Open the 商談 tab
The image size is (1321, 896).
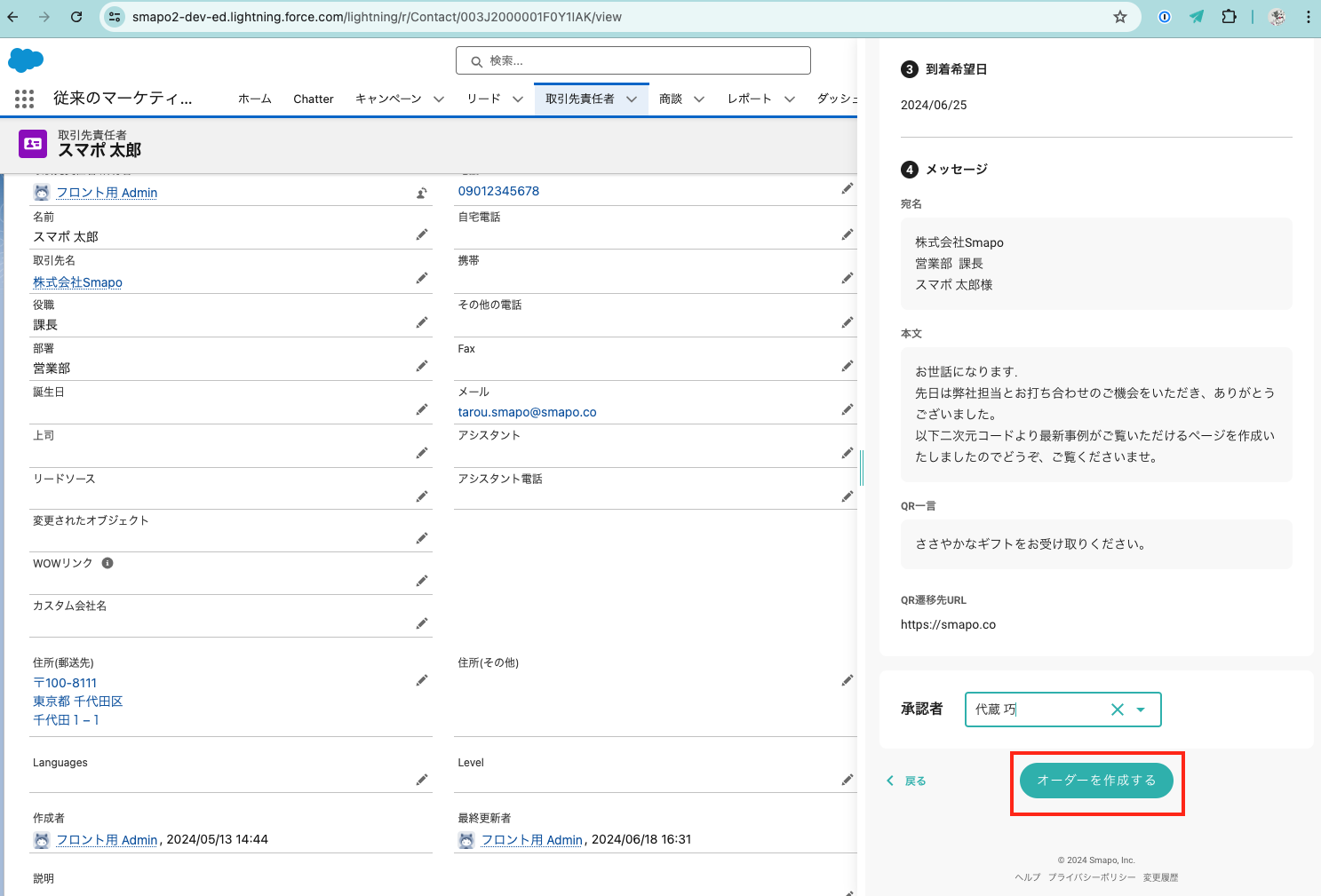click(x=671, y=99)
